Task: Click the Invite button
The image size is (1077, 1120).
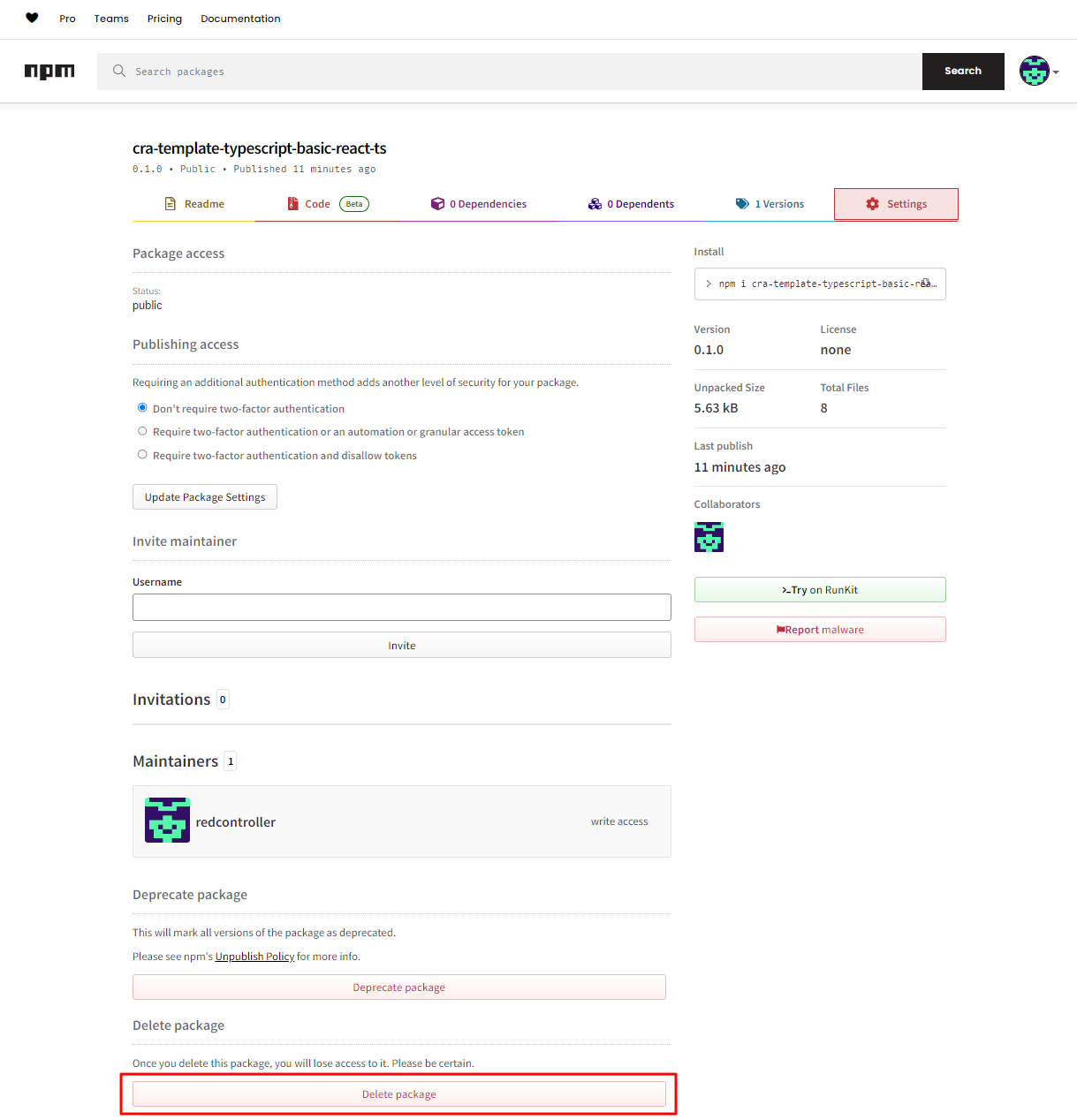Action: 402,646
